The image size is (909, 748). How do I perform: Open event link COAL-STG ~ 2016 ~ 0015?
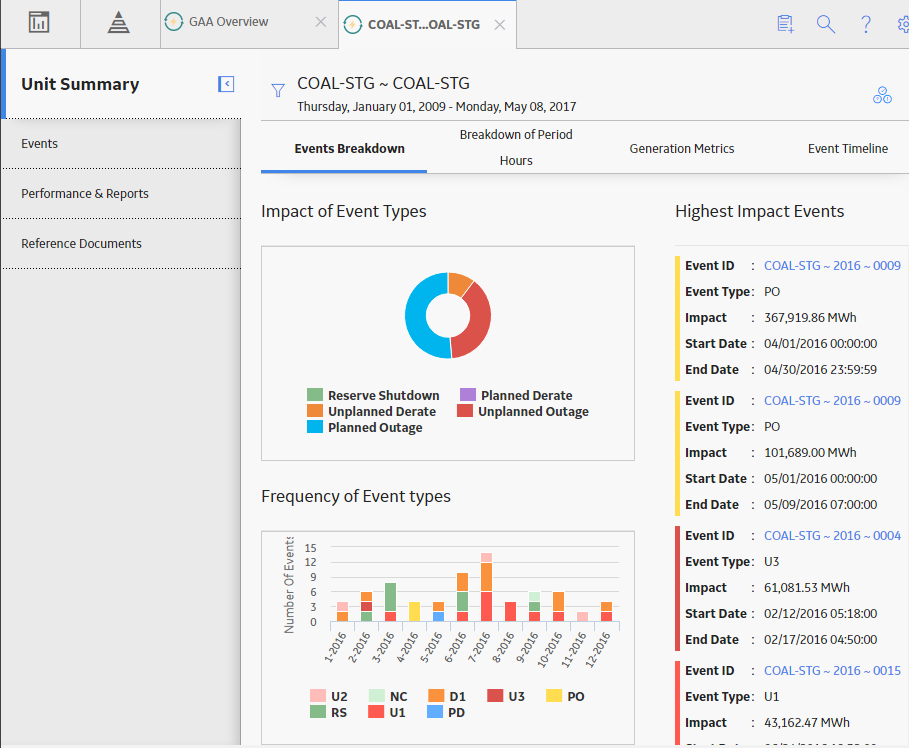[x=832, y=671]
